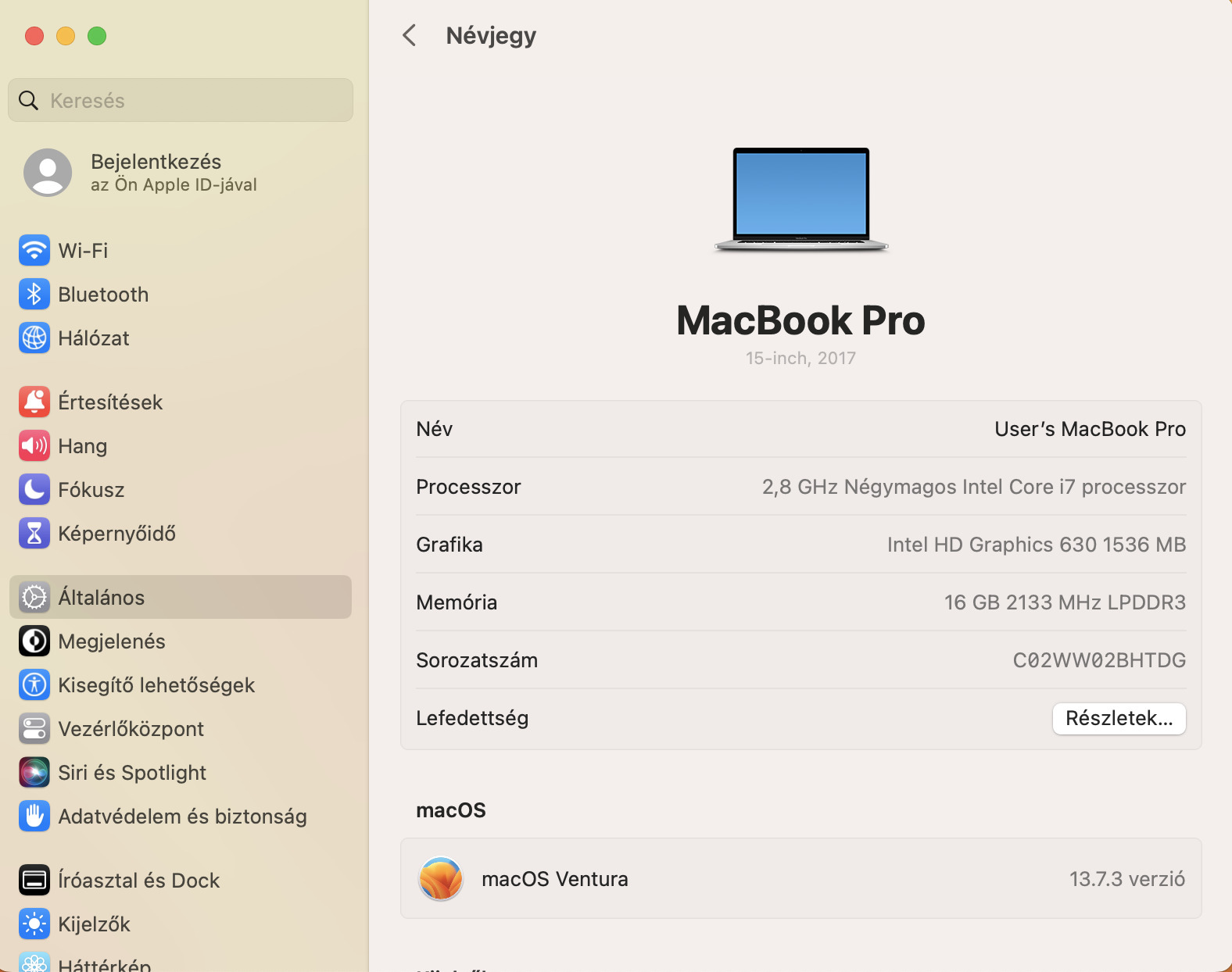
Task: Select the Siri és Spotlight label
Action: (x=132, y=773)
